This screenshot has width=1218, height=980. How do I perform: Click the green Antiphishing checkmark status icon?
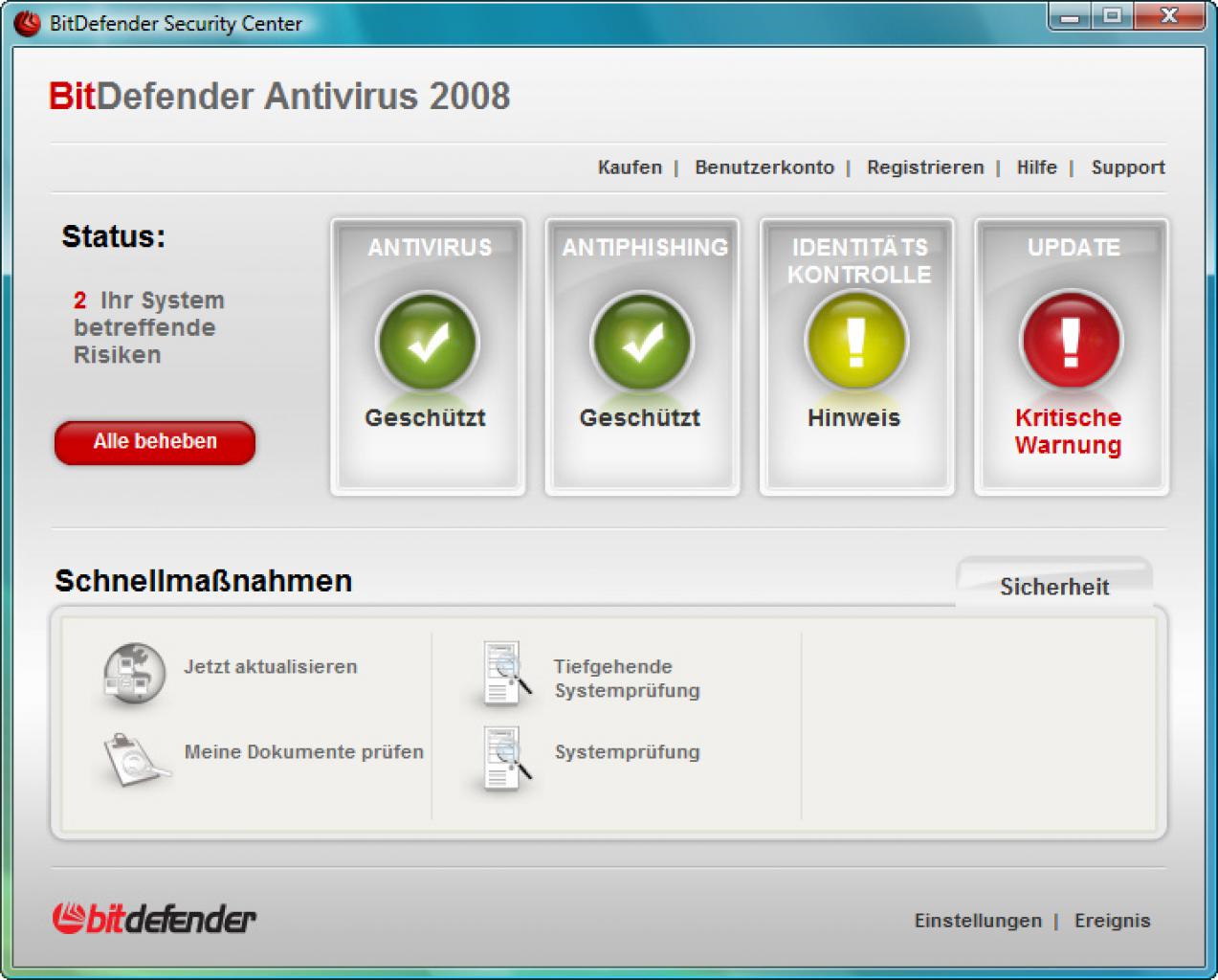pyautogui.click(x=641, y=341)
